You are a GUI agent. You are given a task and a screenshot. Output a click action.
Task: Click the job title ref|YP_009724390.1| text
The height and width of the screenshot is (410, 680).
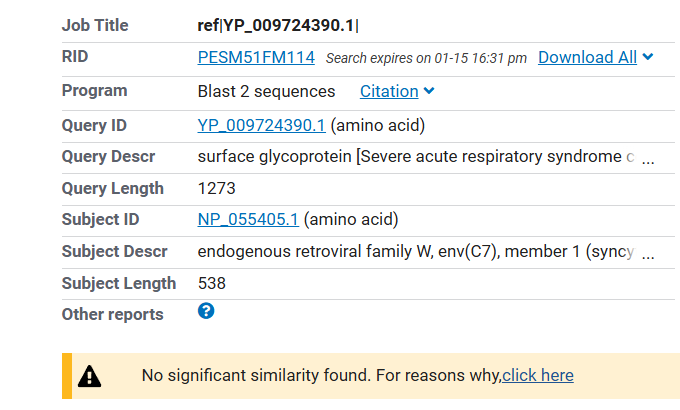pyautogui.click(x=278, y=25)
